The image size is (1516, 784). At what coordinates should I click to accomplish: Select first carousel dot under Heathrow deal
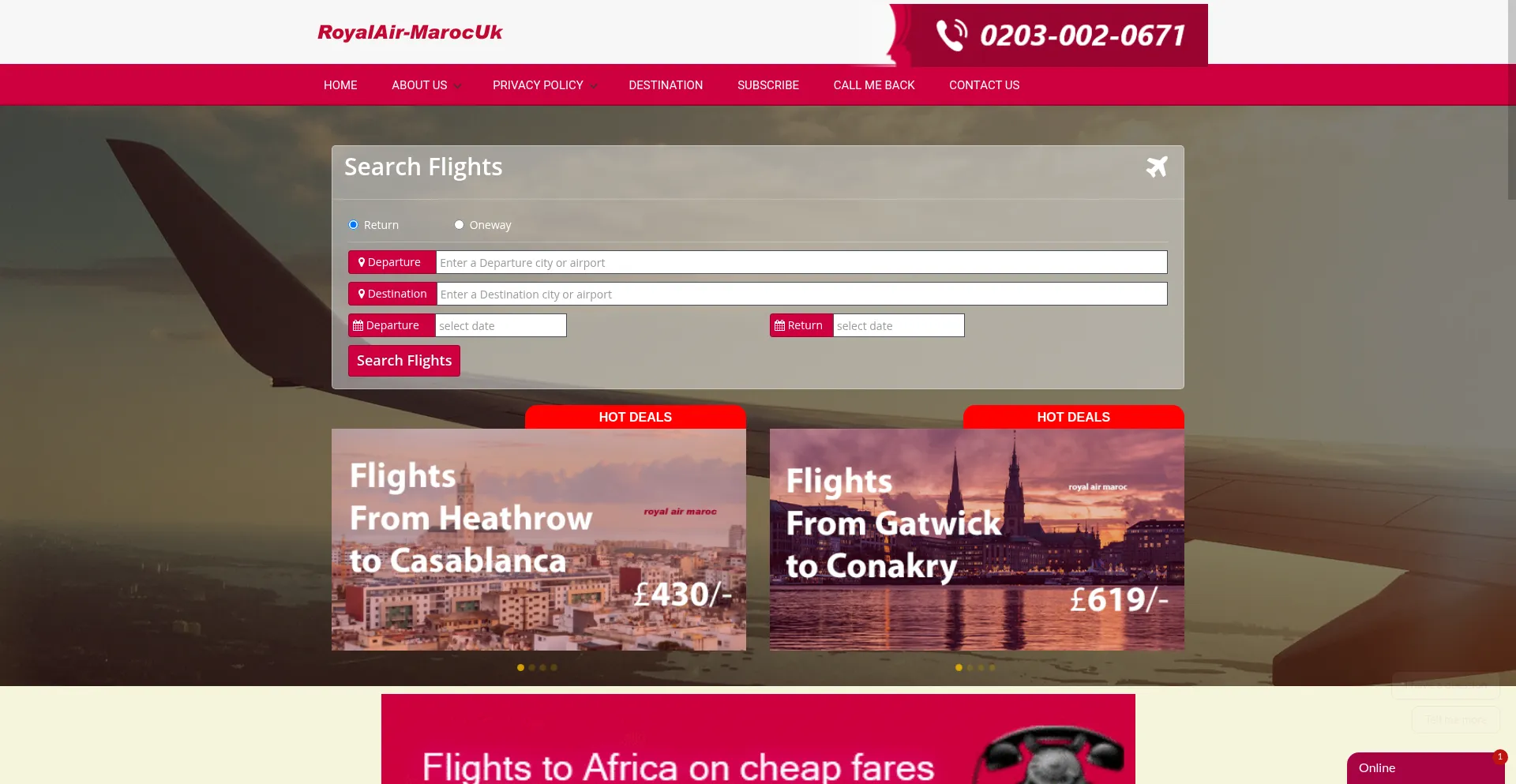coord(520,668)
